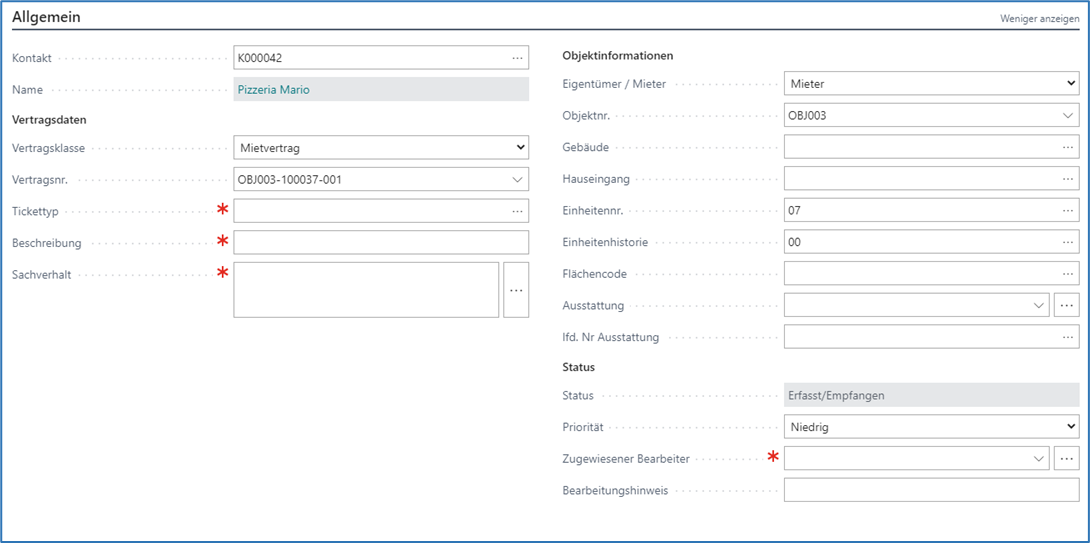
Task: Open ellipsis beside Zugewiesener Bearbeiter
Action: click(x=1067, y=458)
